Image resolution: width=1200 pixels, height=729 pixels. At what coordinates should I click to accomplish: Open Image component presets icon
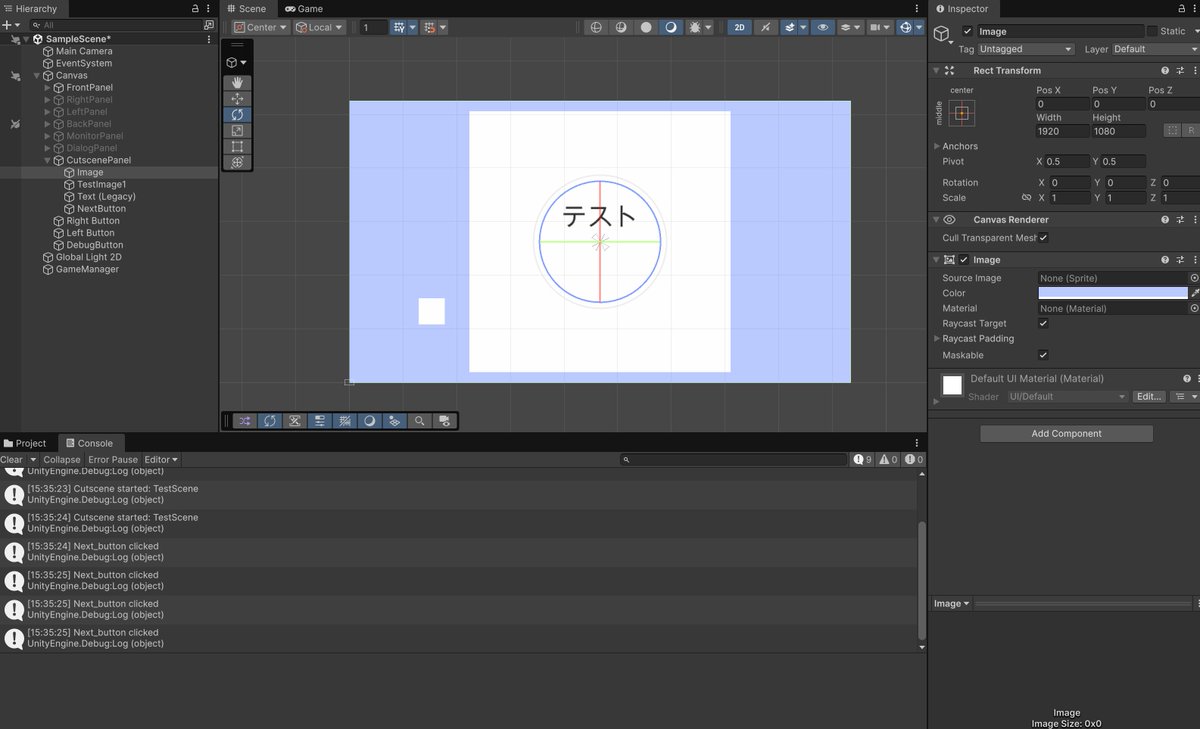(1180, 260)
